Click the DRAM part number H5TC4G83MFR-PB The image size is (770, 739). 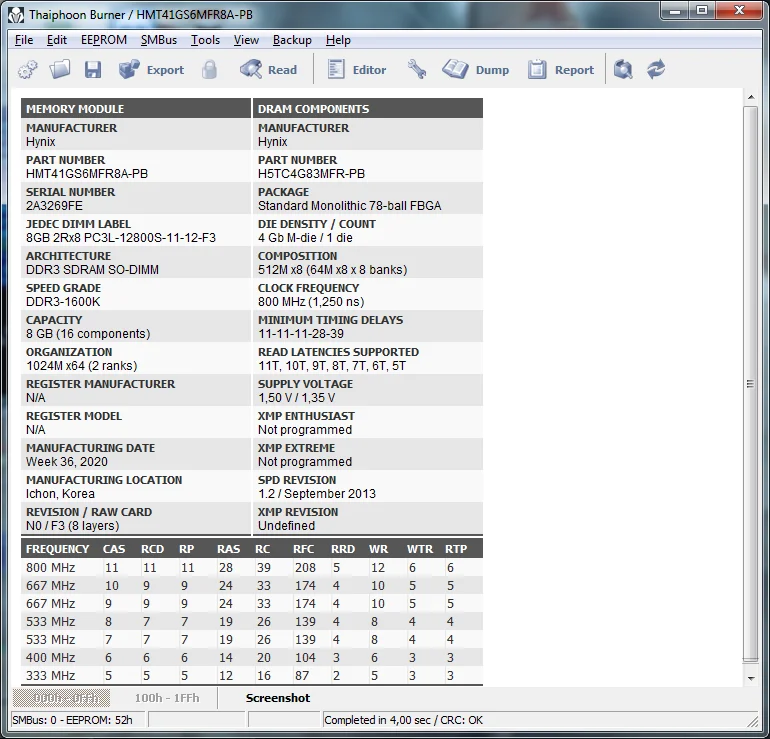point(311,174)
